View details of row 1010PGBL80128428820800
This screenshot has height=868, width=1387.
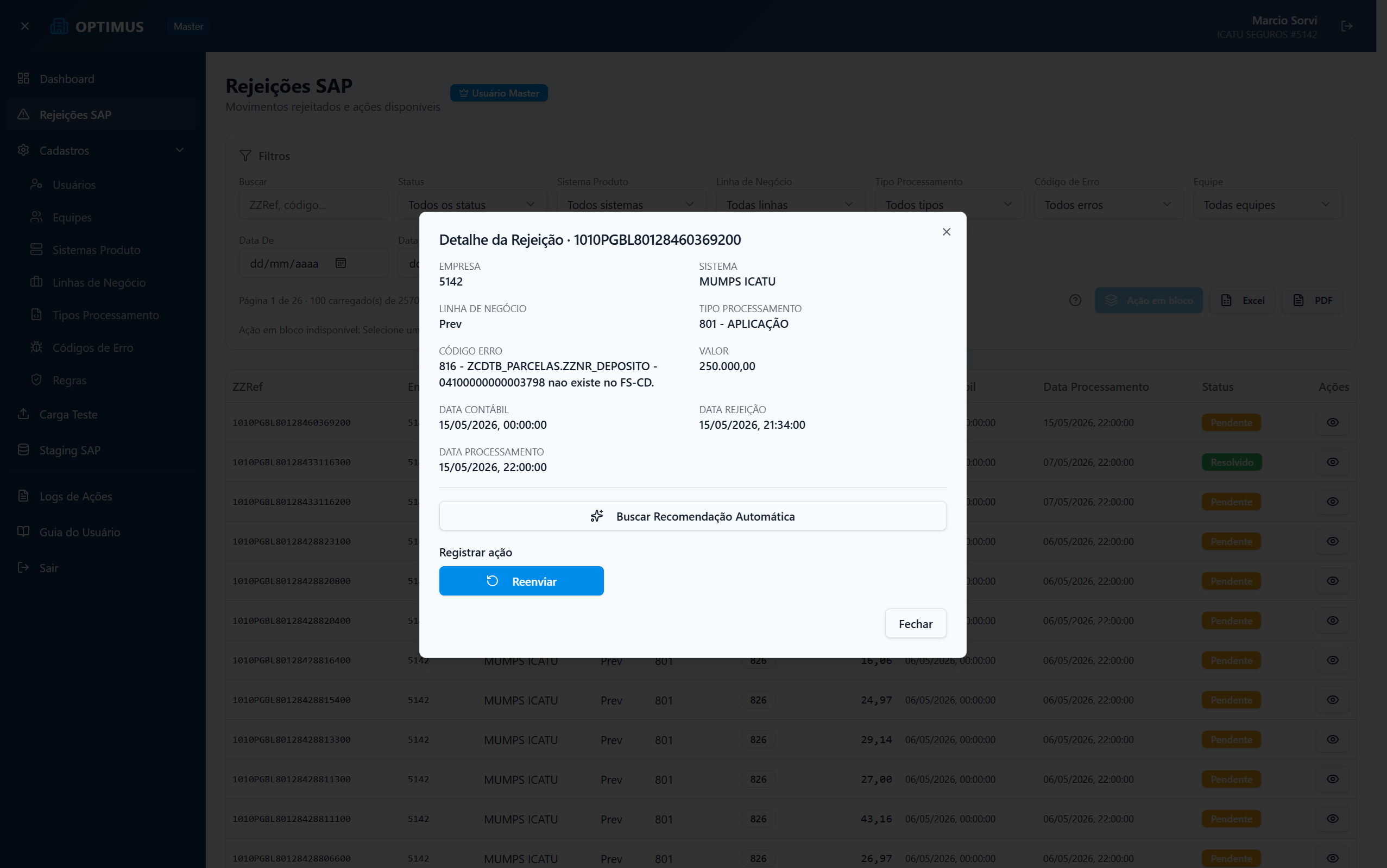pyautogui.click(x=1333, y=581)
